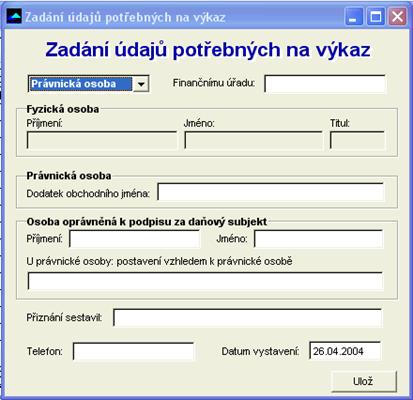Click Příjmení field under Osoba oprávněná

pyautogui.click(x=135, y=239)
